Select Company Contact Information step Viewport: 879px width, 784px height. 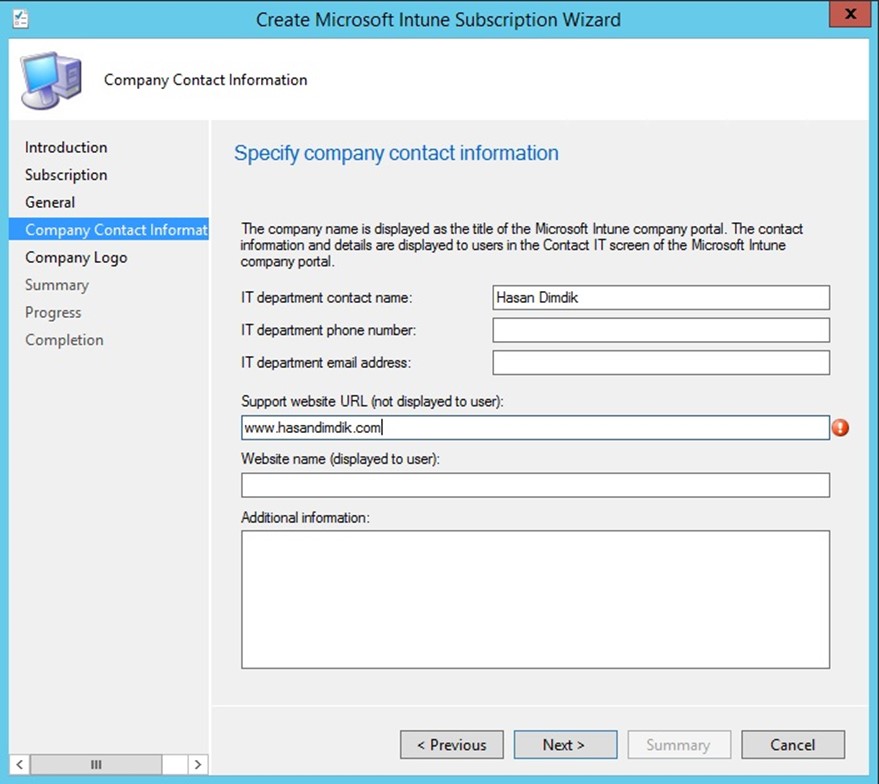coord(109,230)
